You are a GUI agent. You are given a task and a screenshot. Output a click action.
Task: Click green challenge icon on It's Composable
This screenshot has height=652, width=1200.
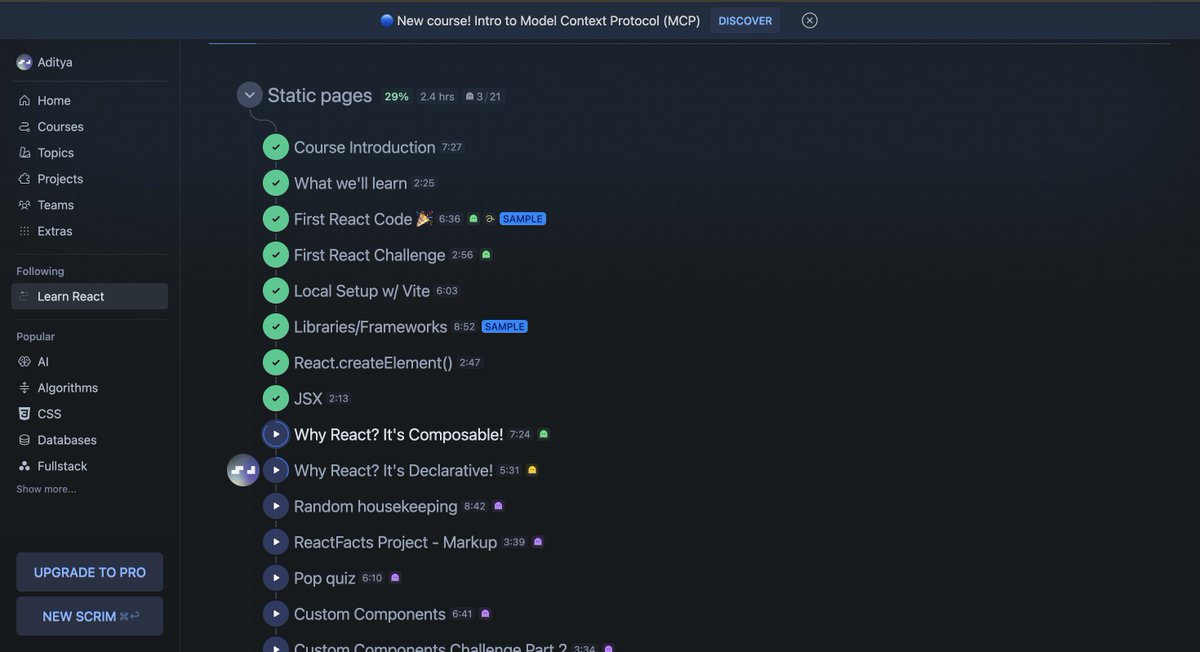point(544,434)
